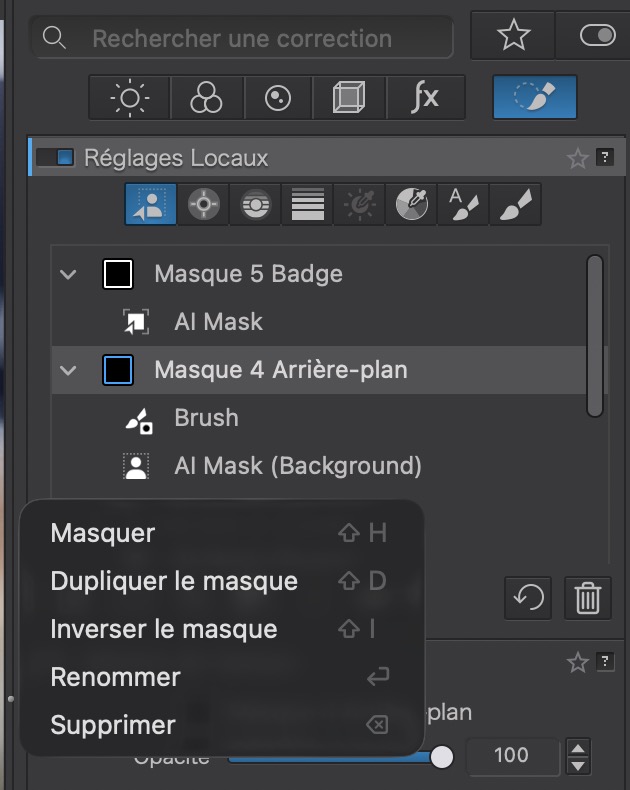Open the Color corrections tab (three circles)
This screenshot has height=790, width=630.
tap(205, 98)
